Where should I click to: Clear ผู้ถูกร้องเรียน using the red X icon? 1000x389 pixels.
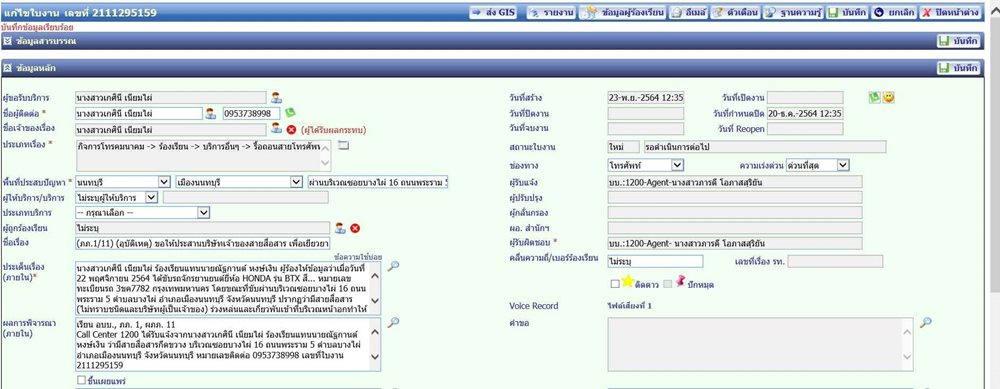pyautogui.click(x=355, y=228)
